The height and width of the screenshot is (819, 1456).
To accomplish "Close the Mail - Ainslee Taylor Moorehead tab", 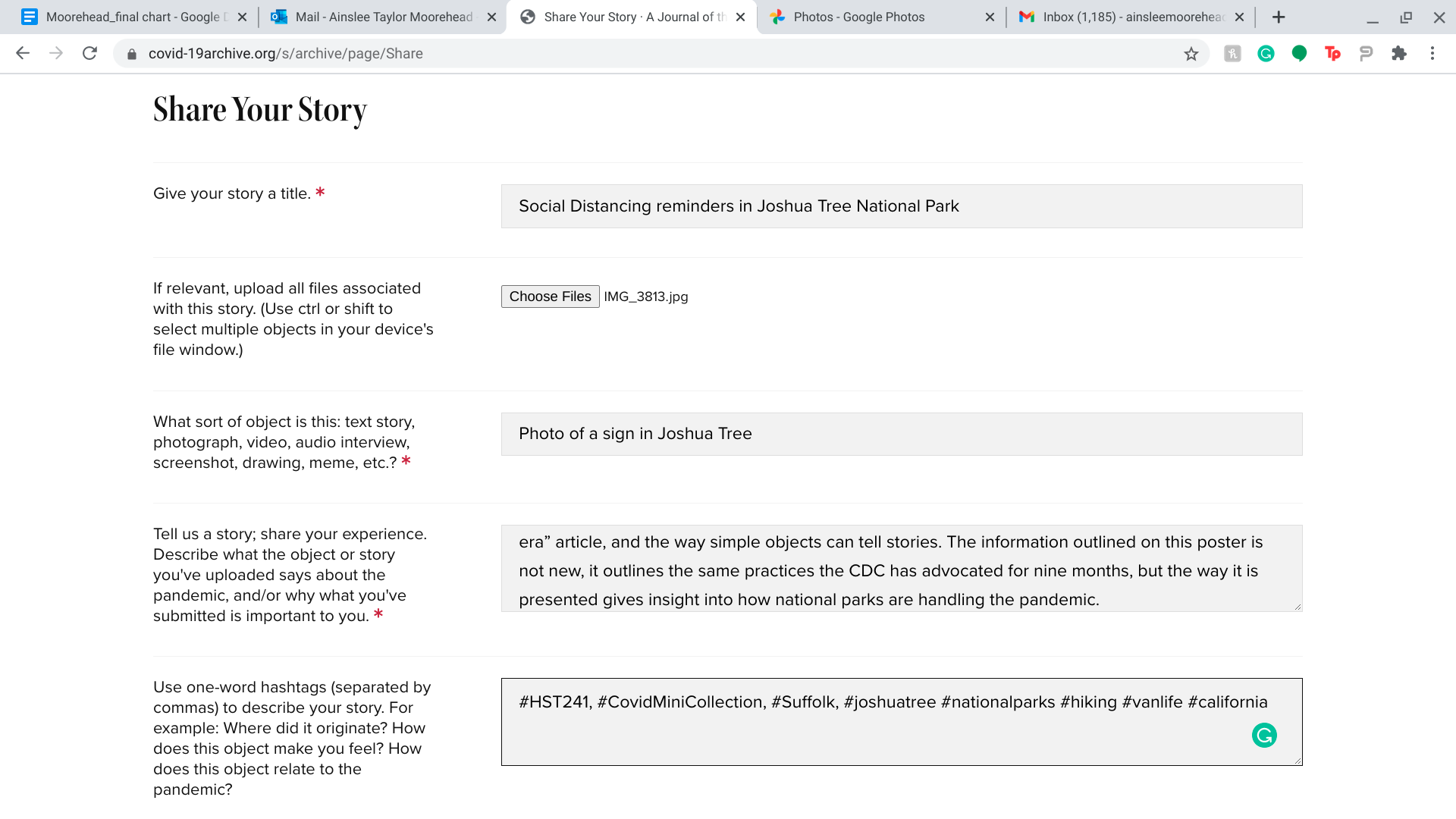I will [x=491, y=17].
